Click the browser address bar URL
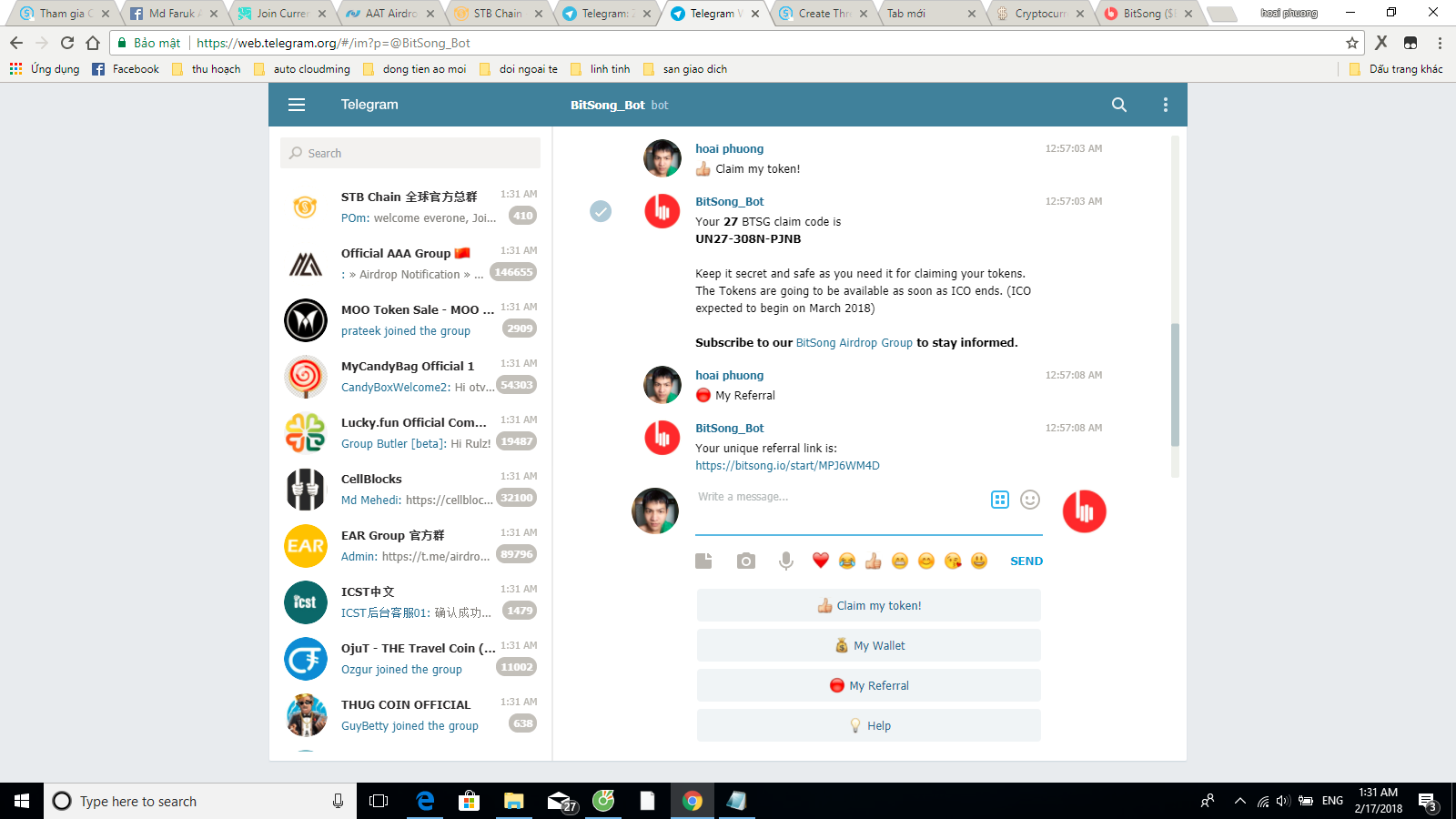1456x819 pixels. point(333,43)
